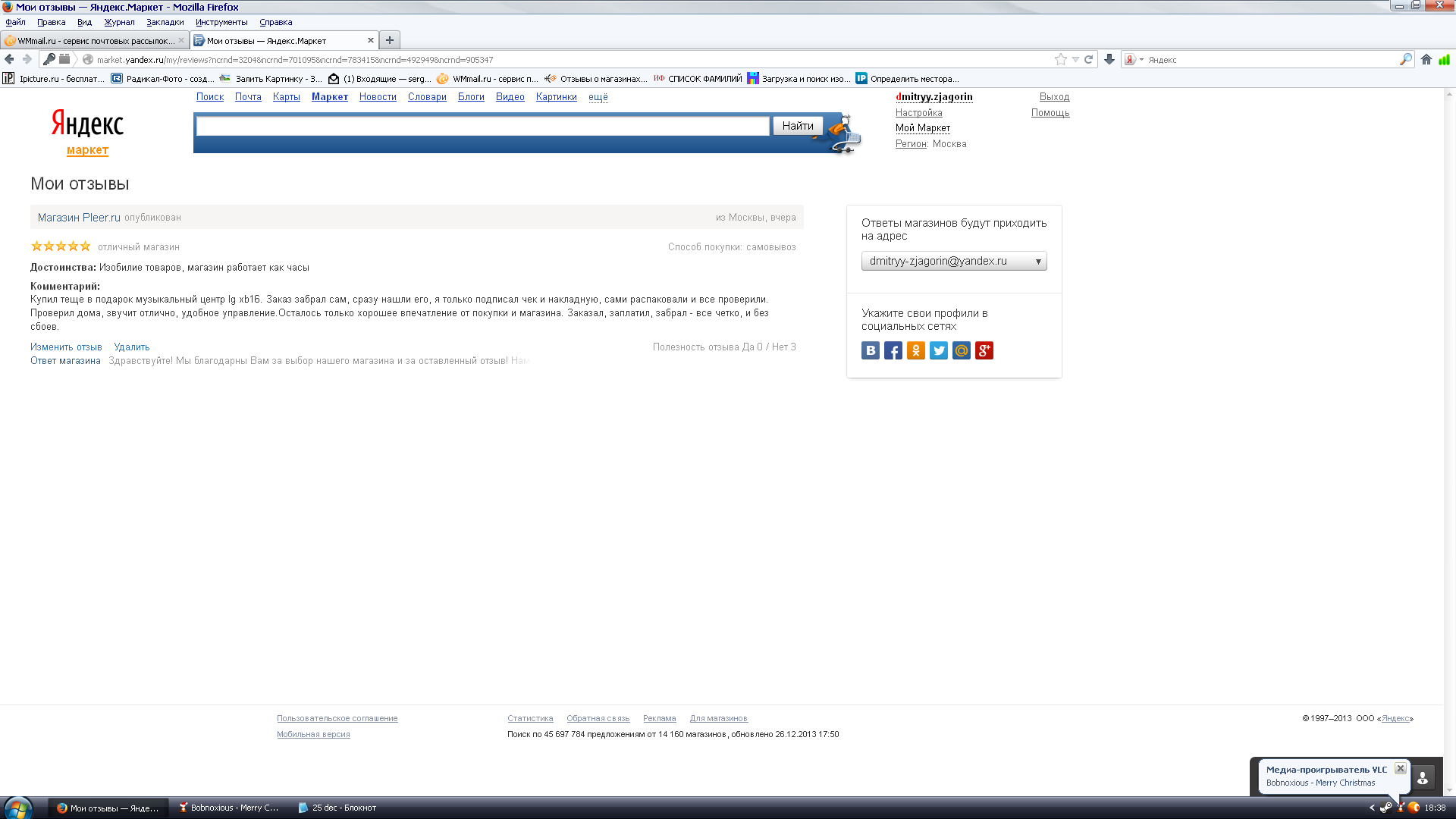Open the Закладки menu

click(x=165, y=22)
